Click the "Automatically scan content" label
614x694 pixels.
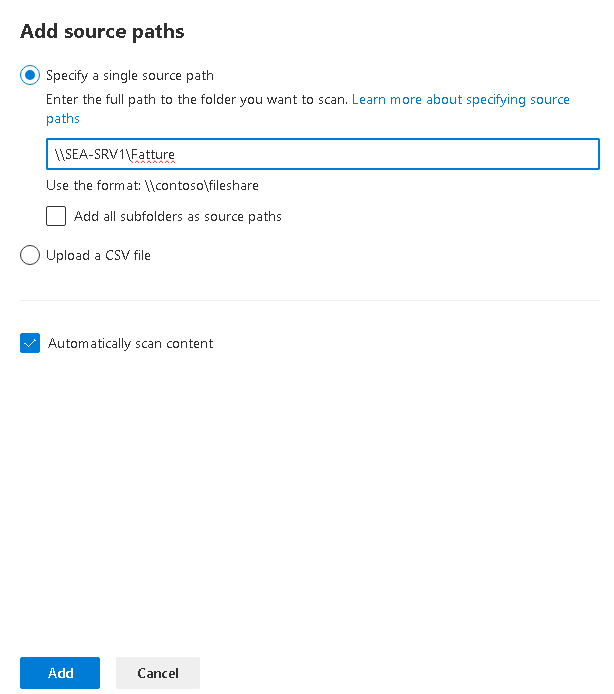pos(131,343)
